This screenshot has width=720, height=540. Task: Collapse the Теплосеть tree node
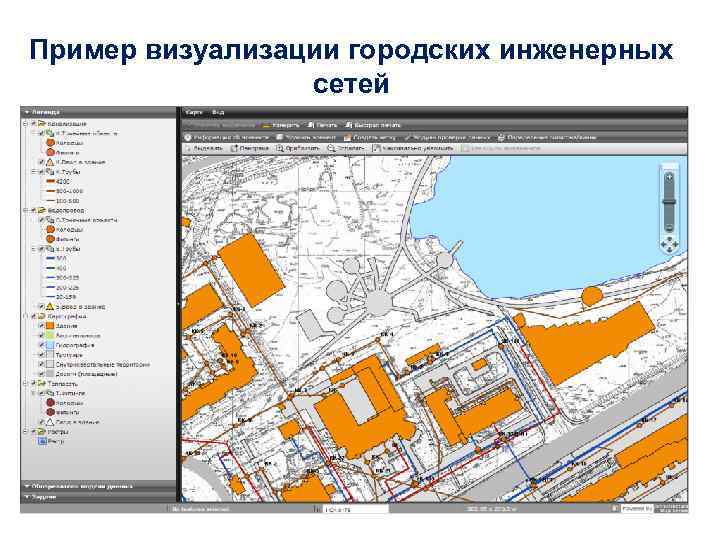[x=26, y=383]
